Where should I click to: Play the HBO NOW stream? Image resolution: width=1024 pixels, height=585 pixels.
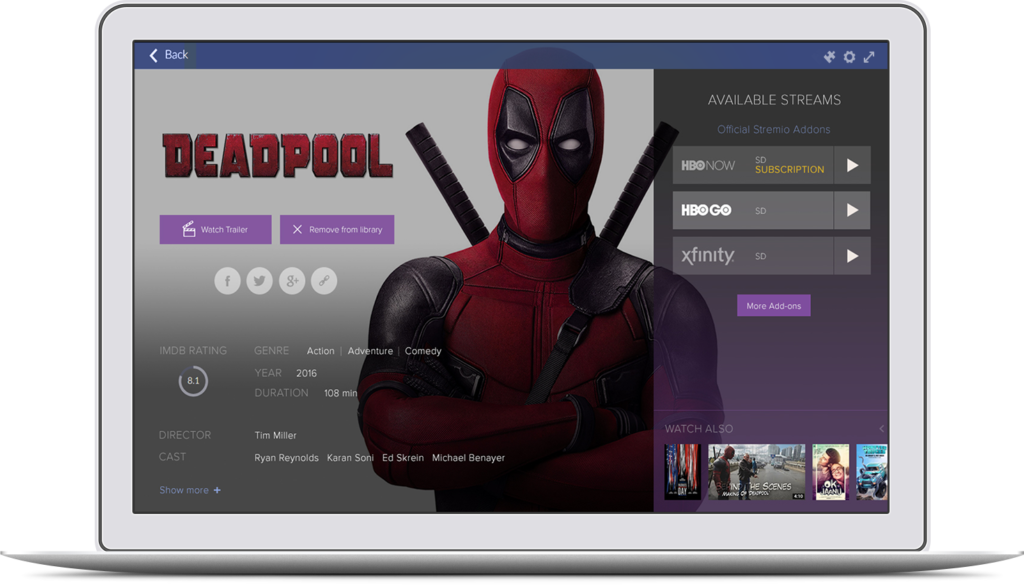pos(852,165)
